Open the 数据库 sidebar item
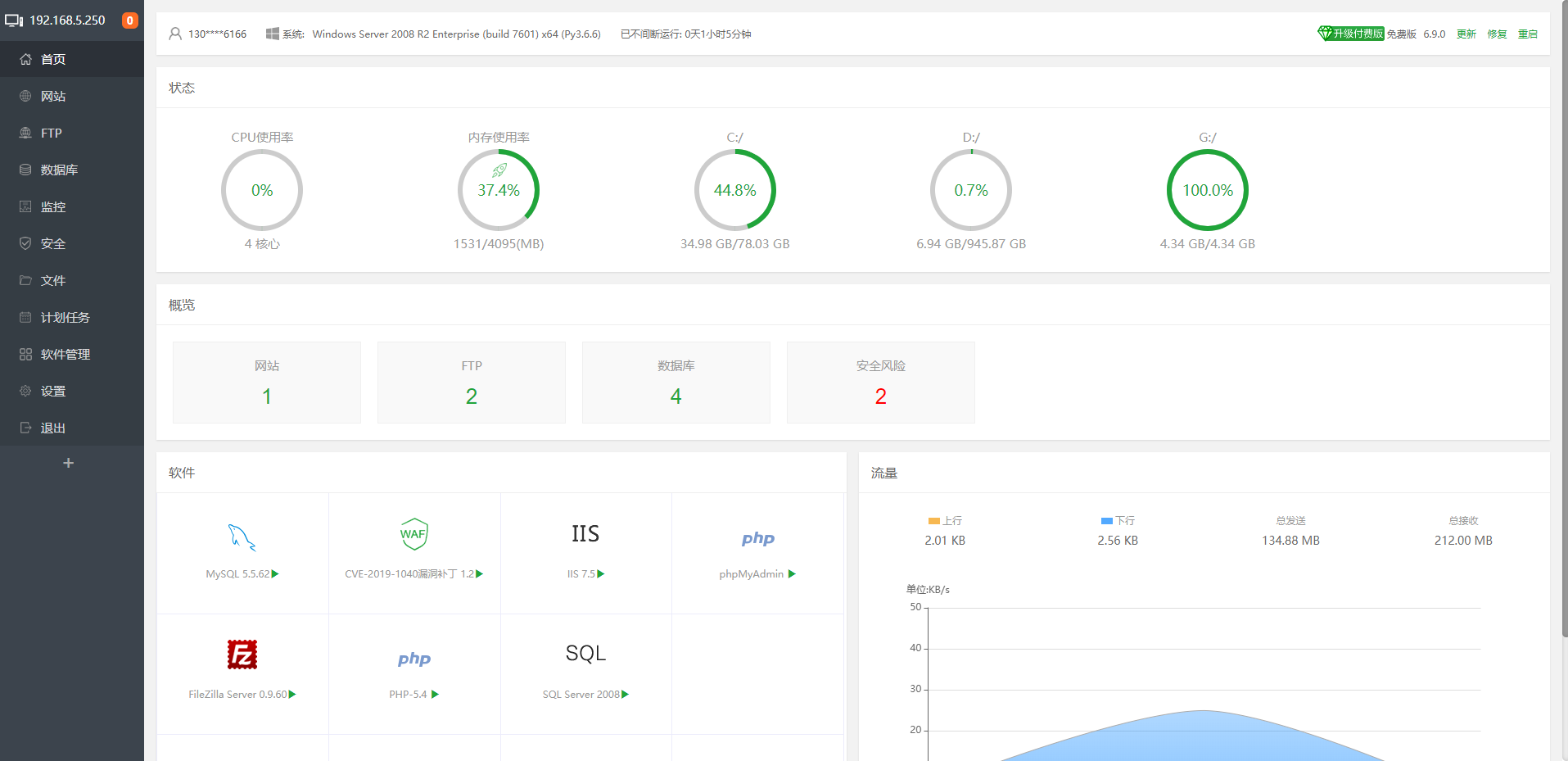 coord(72,170)
